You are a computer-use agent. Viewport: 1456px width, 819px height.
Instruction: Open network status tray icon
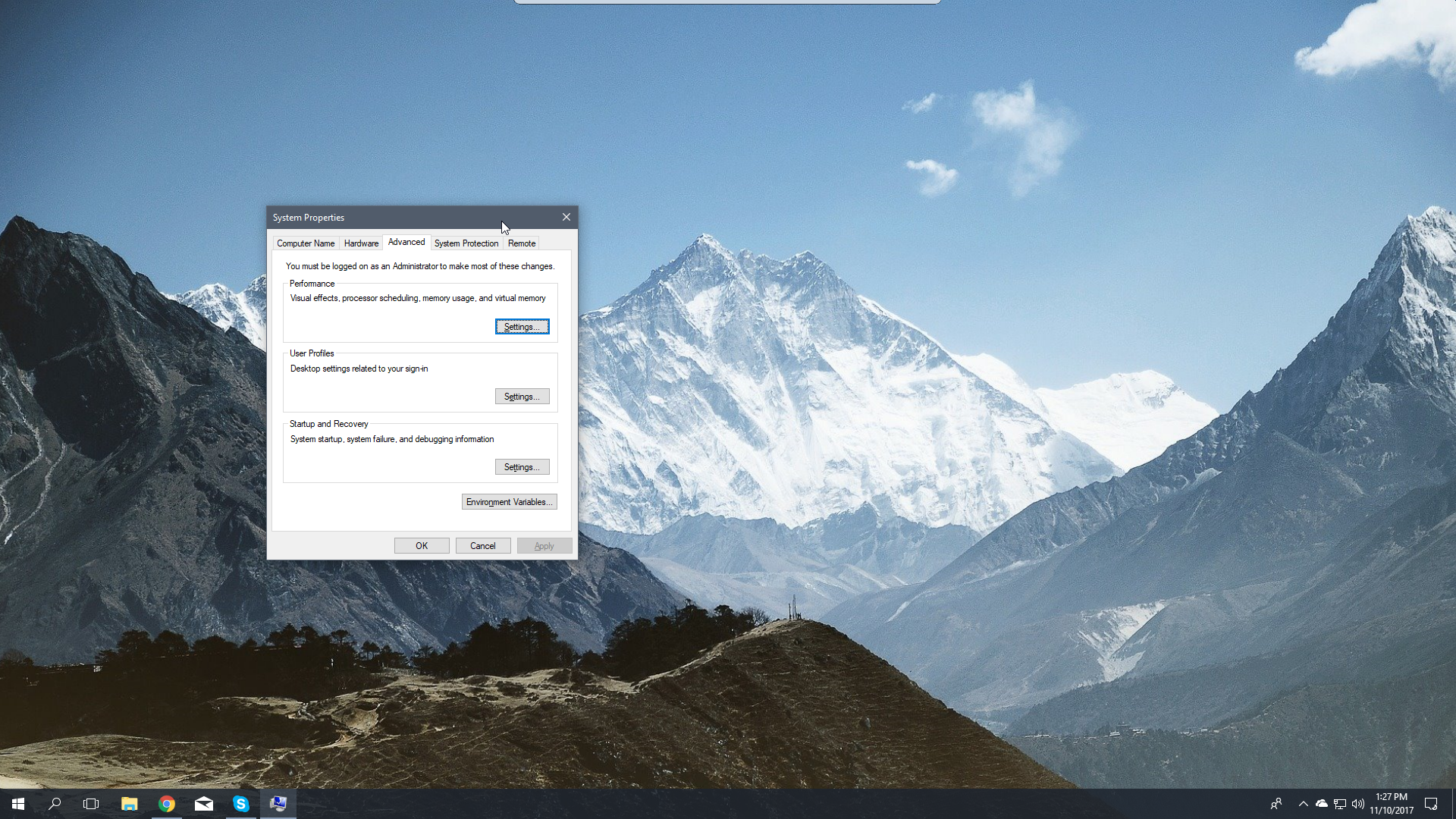[x=1340, y=804]
